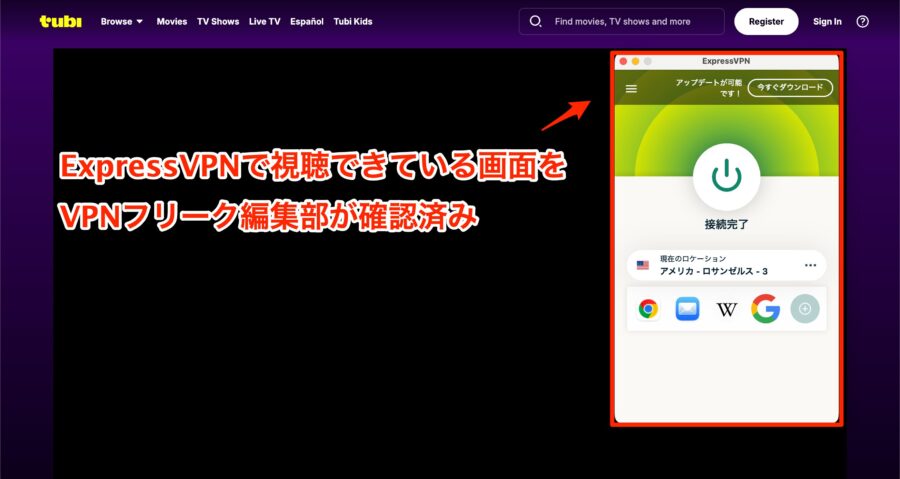The width and height of the screenshot is (900, 479).
Task: Click the 接続完了 status text
Action: 726,224
